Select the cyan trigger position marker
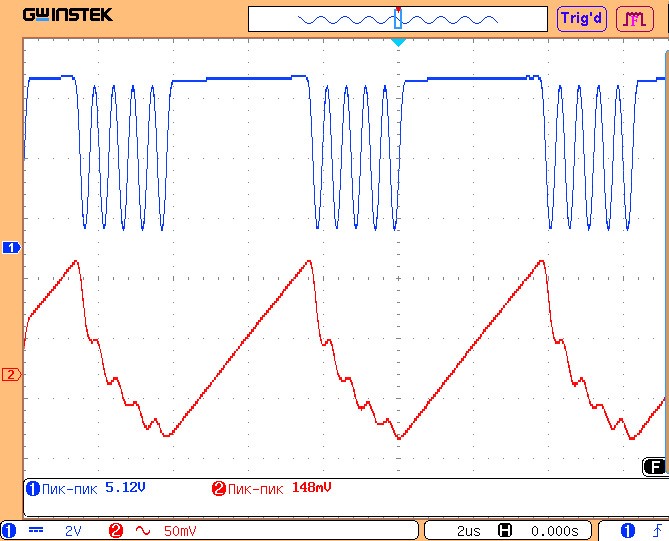The height and width of the screenshot is (541, 669). 398,42
